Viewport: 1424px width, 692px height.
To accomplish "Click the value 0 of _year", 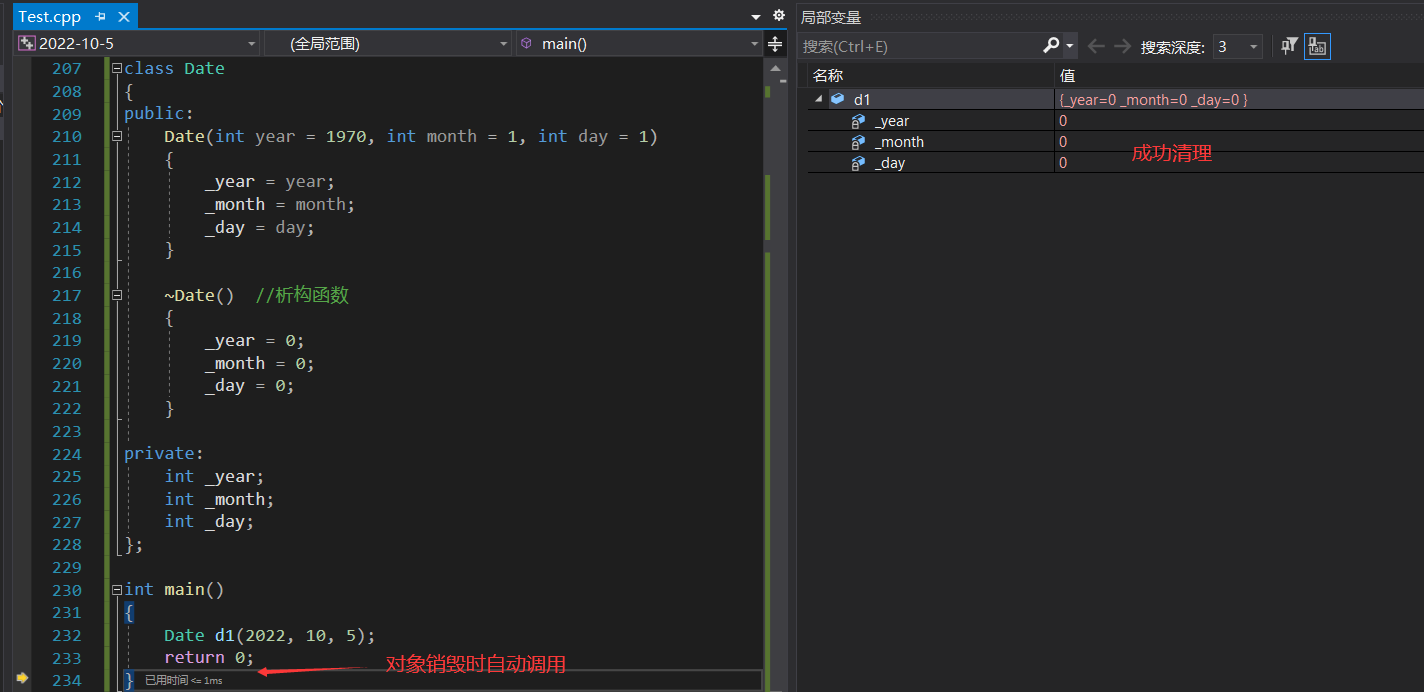I will click(x=1063, y=121).
